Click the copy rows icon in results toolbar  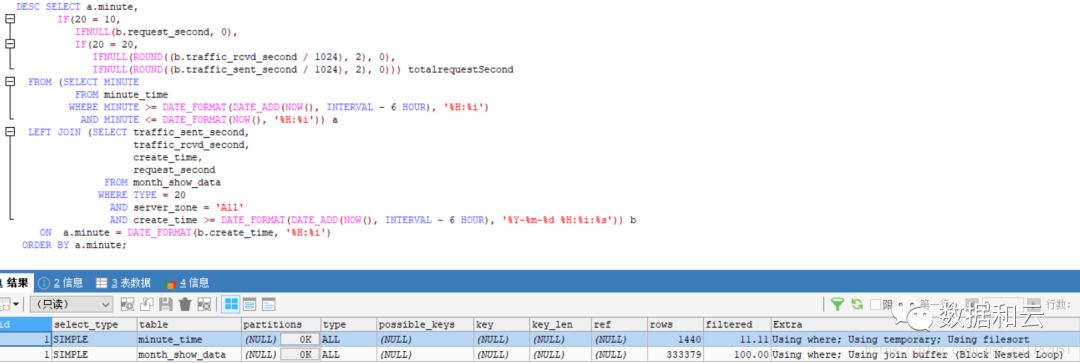(x=147, y=304)
